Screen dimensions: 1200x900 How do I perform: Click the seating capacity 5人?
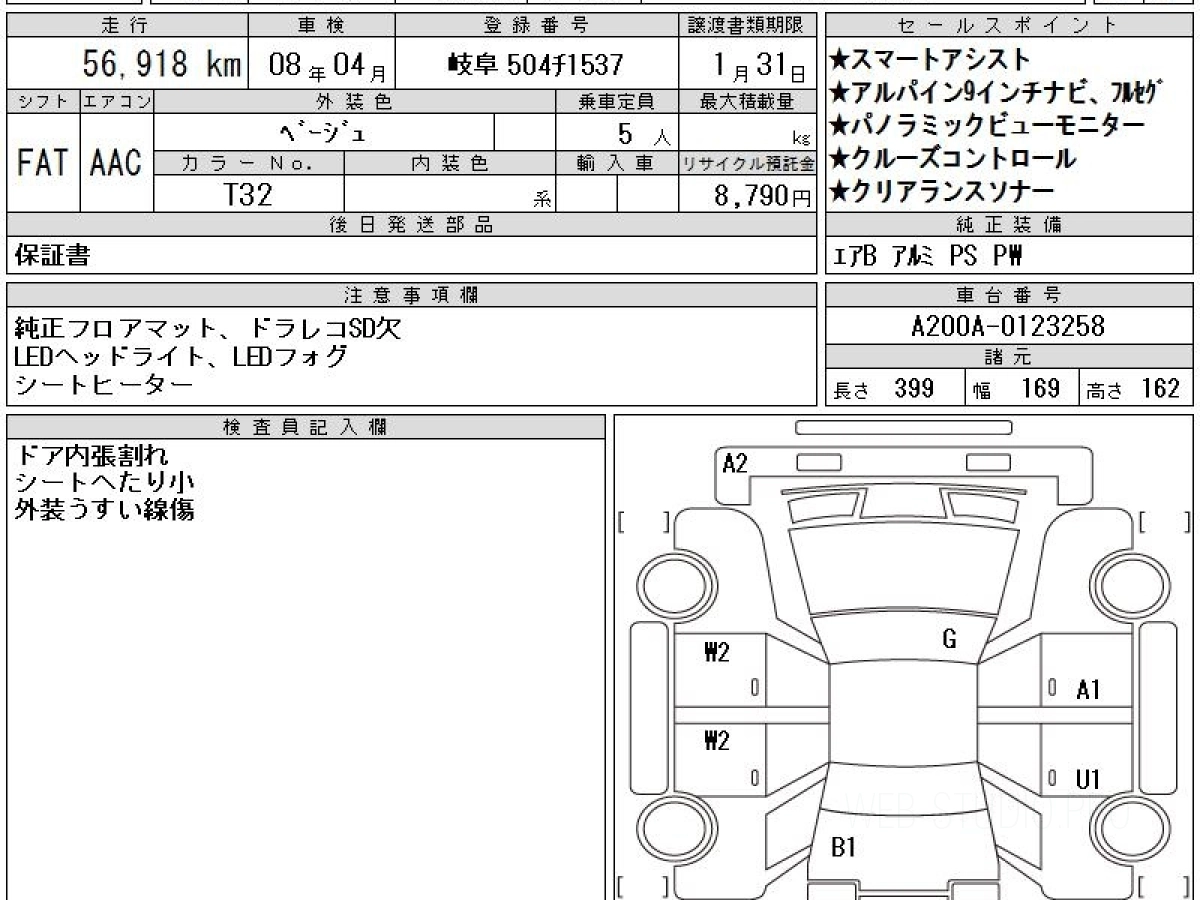click(644, 133)
